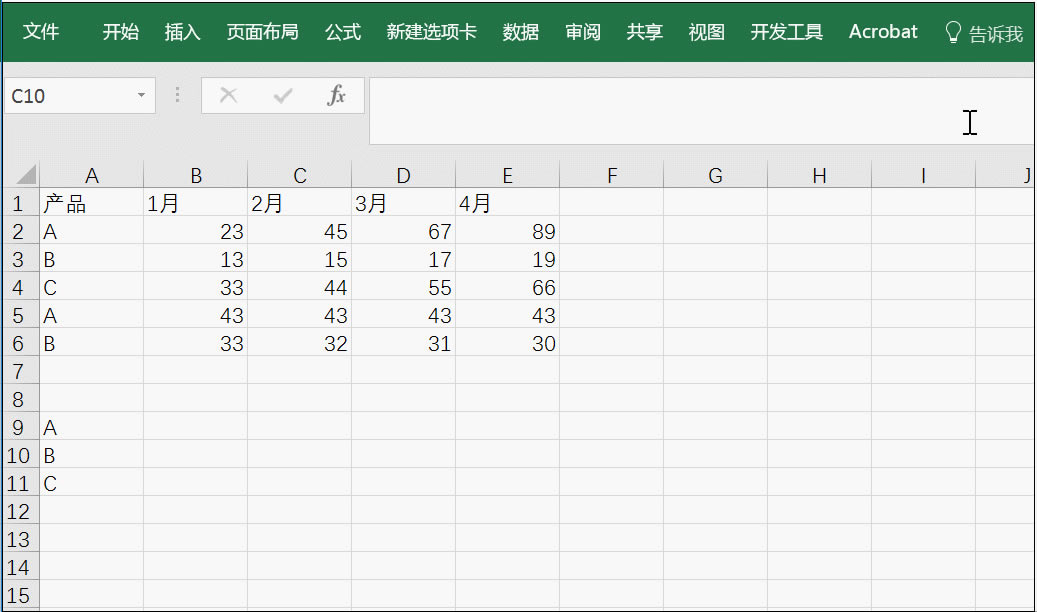1037x612 pixels.
Task: Select cell with value 31
Action: click(403, 343)
